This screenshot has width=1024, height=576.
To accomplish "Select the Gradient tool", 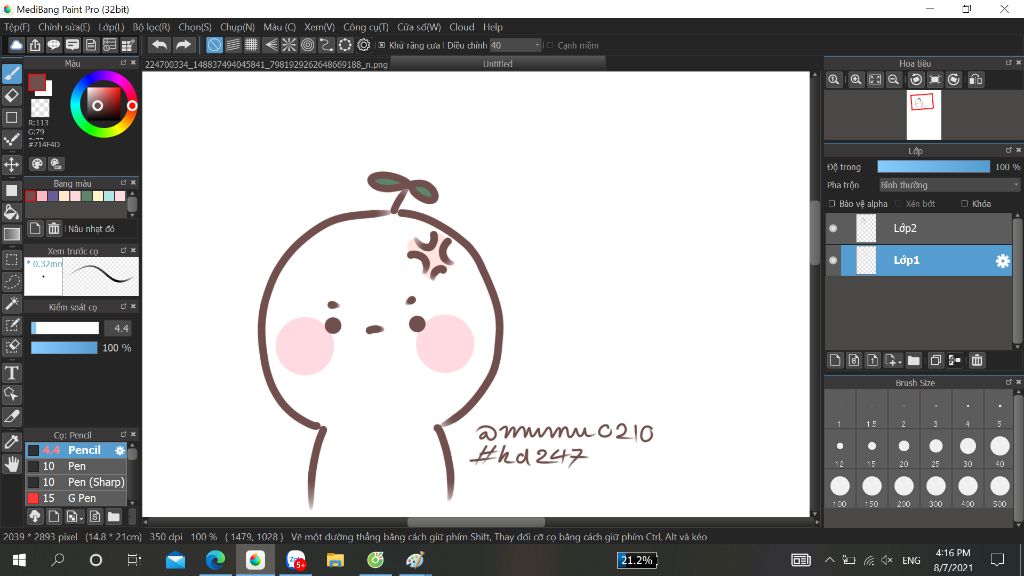I will coord(12,234).
